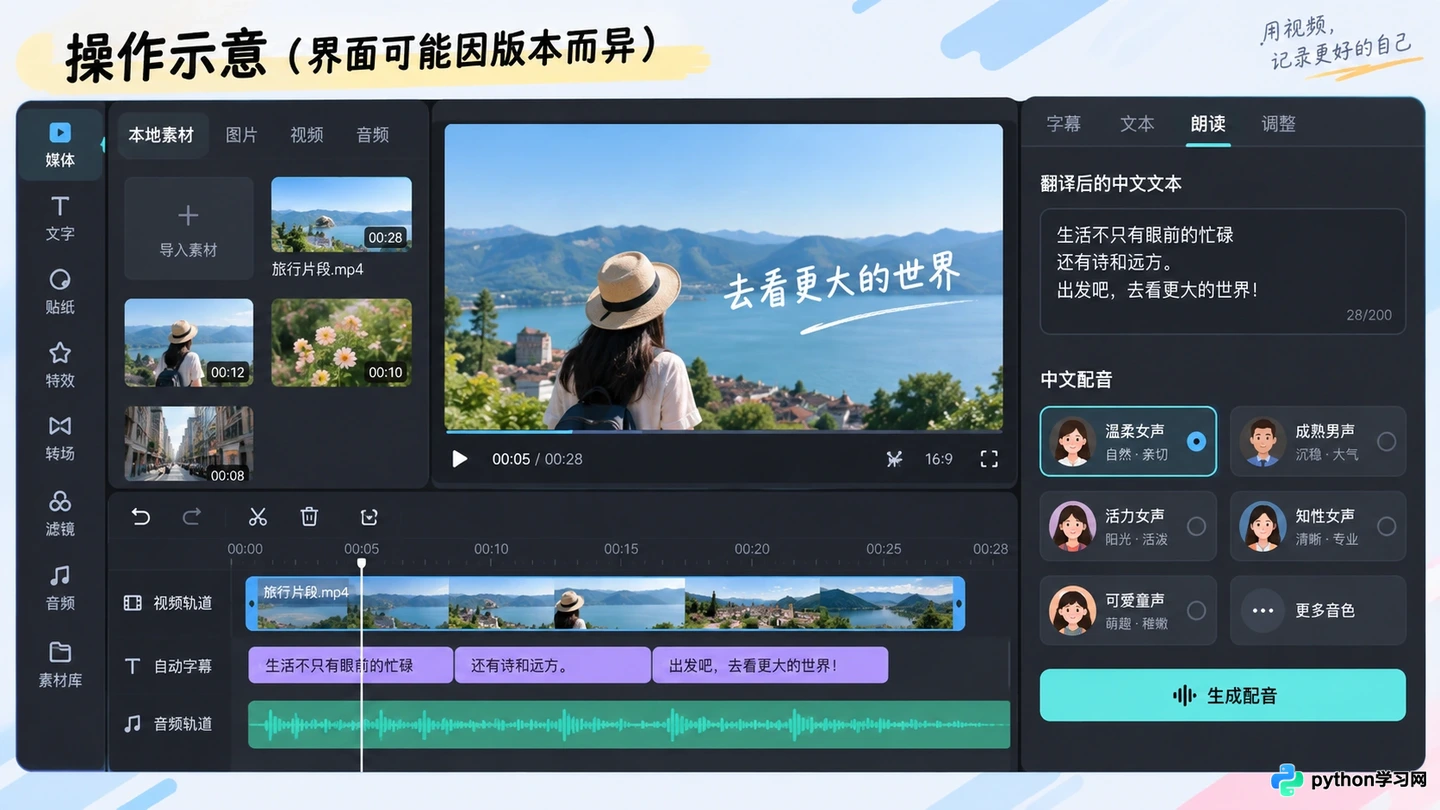Open the 特效 effects panel
The height and width of the screenshot is (810, 1440).
pyautogui.click(x=60, y=365)
